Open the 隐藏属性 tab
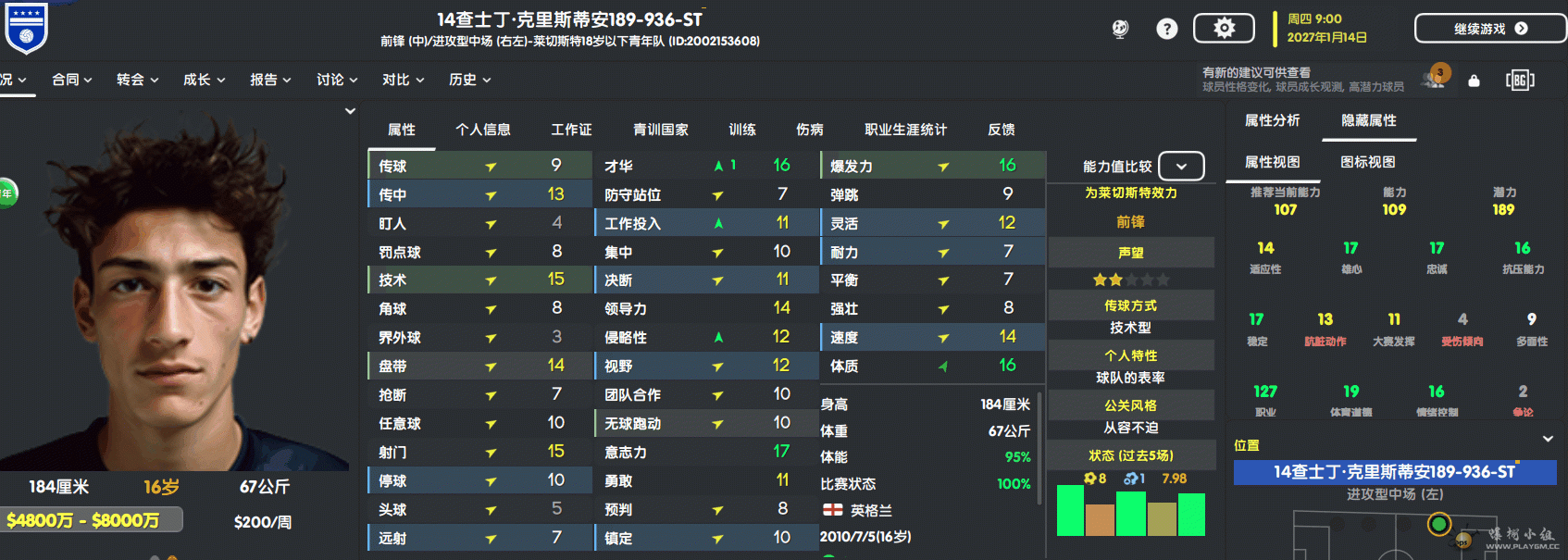This screenshot has width=1568, height=560. click(1368, 120)
